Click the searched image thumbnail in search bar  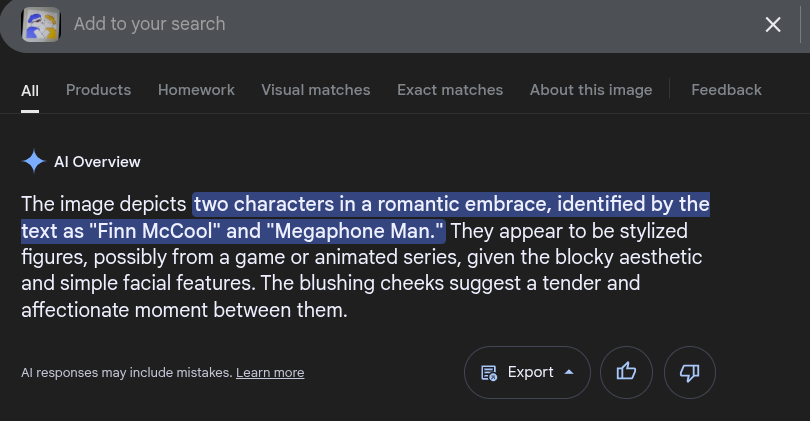[x=41, y=24]
